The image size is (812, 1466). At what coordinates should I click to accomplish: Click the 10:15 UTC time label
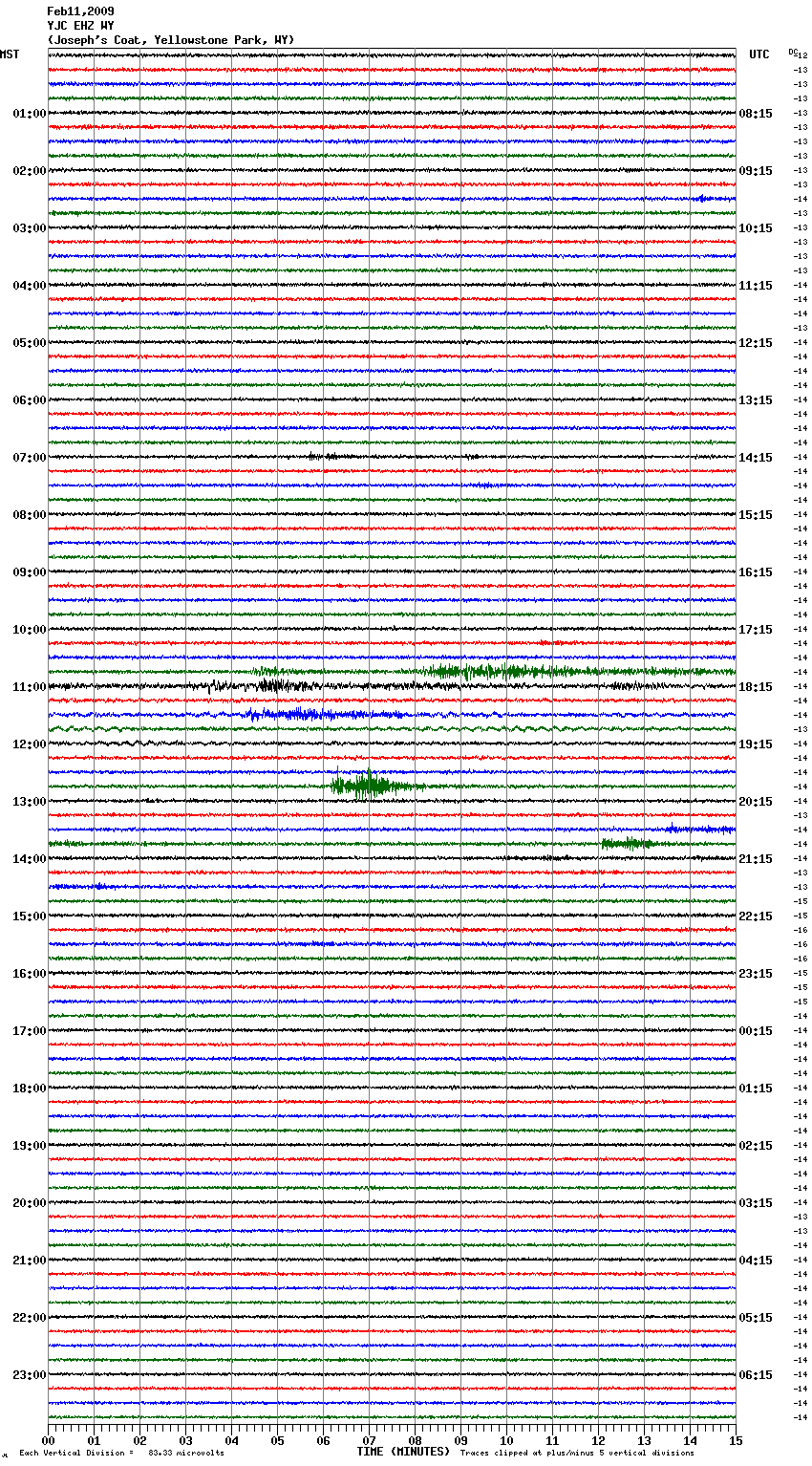pyautogui.click(x=756, y=228)
